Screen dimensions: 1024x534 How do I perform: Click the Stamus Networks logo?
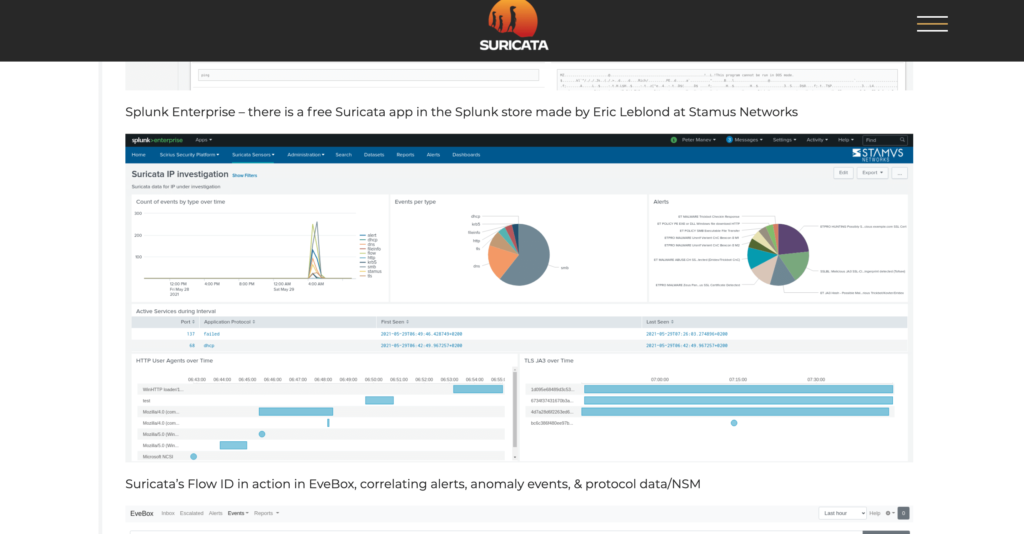point(878,155)
